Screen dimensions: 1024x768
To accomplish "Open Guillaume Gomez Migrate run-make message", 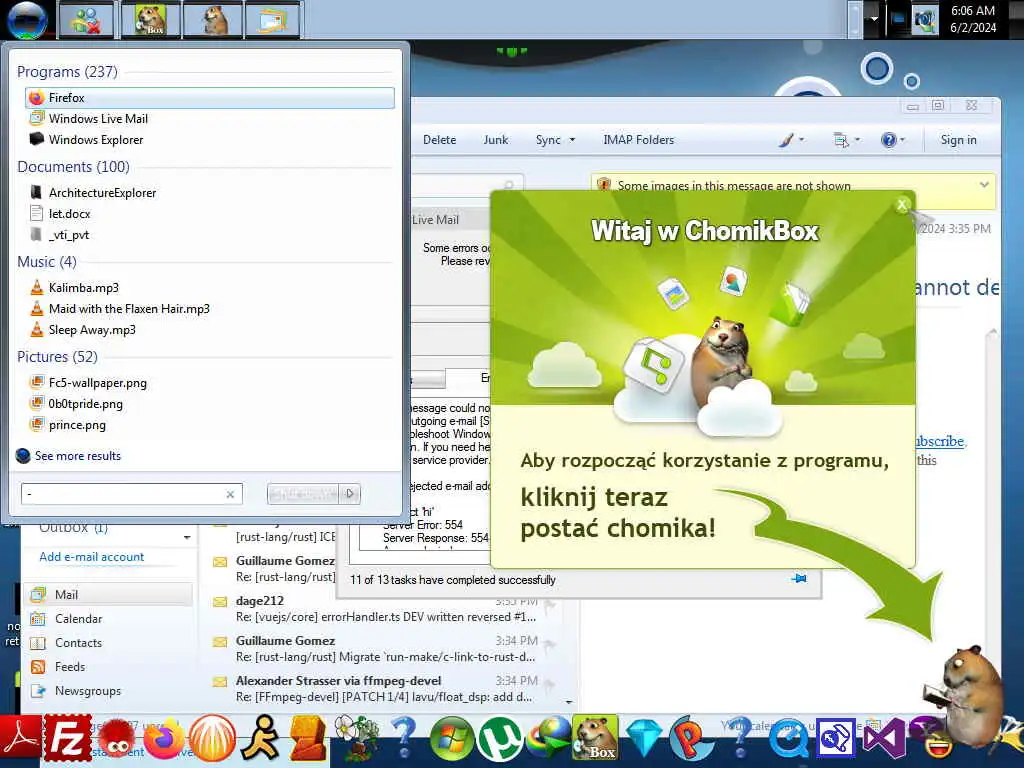I will pyautogui.click(x=385, y=648).
